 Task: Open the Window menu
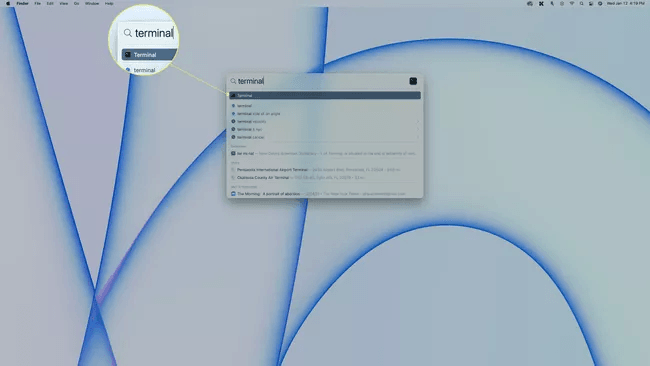92,3
